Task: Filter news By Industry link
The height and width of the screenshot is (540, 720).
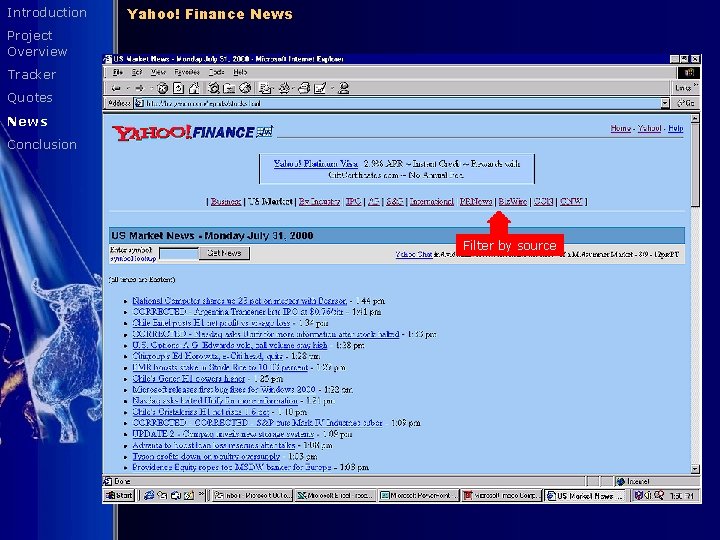Action: click(x=319, y=201)
